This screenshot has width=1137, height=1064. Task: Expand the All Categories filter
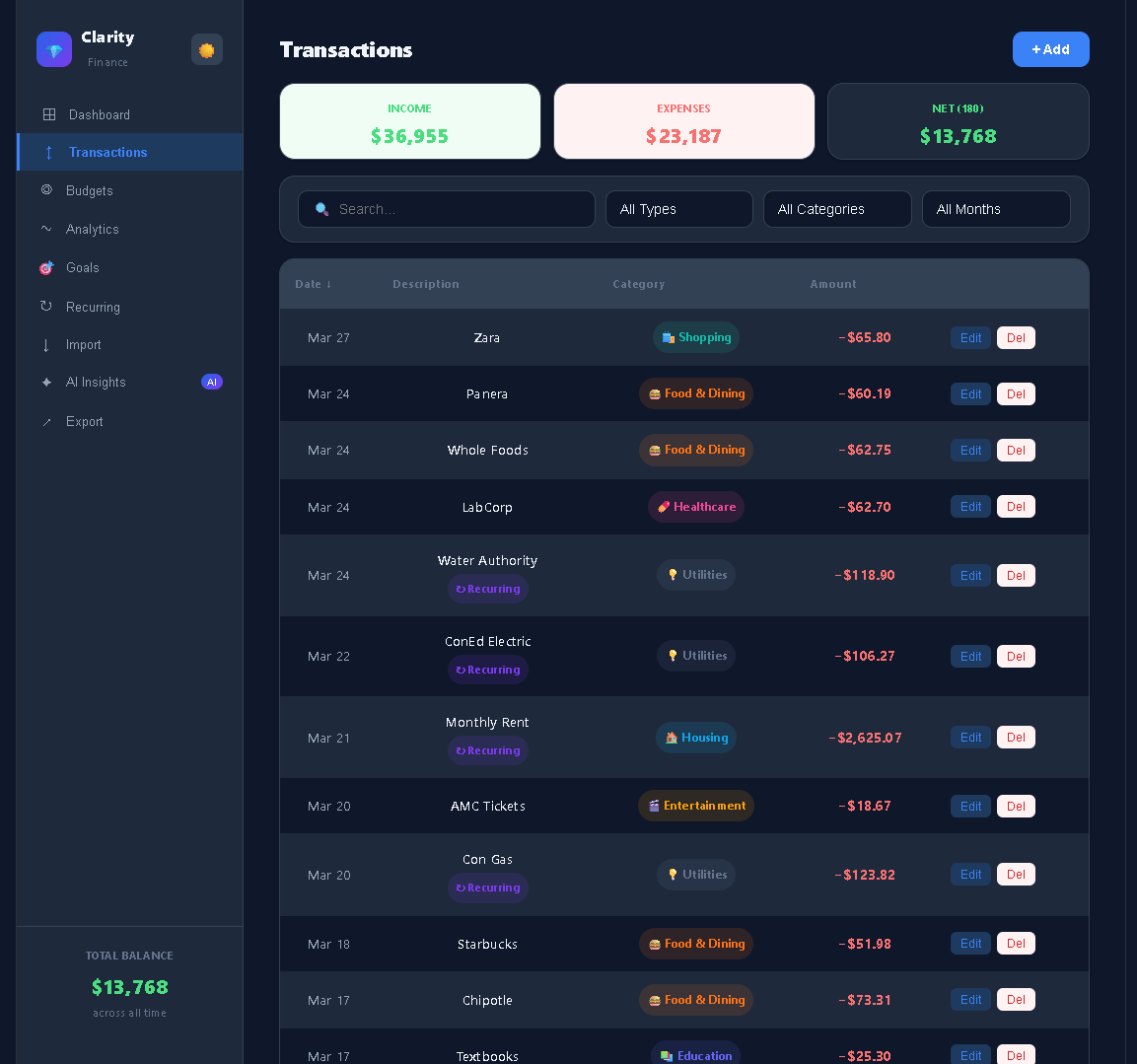pos(837,209)
